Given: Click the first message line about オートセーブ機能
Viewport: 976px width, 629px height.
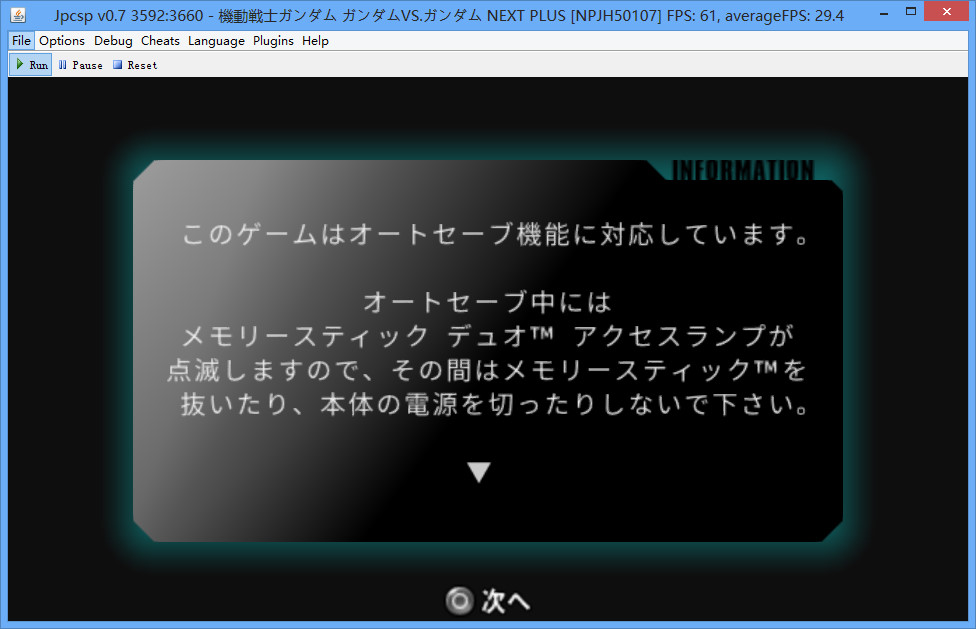Looking at the screenshot, I should click(494, 236).
